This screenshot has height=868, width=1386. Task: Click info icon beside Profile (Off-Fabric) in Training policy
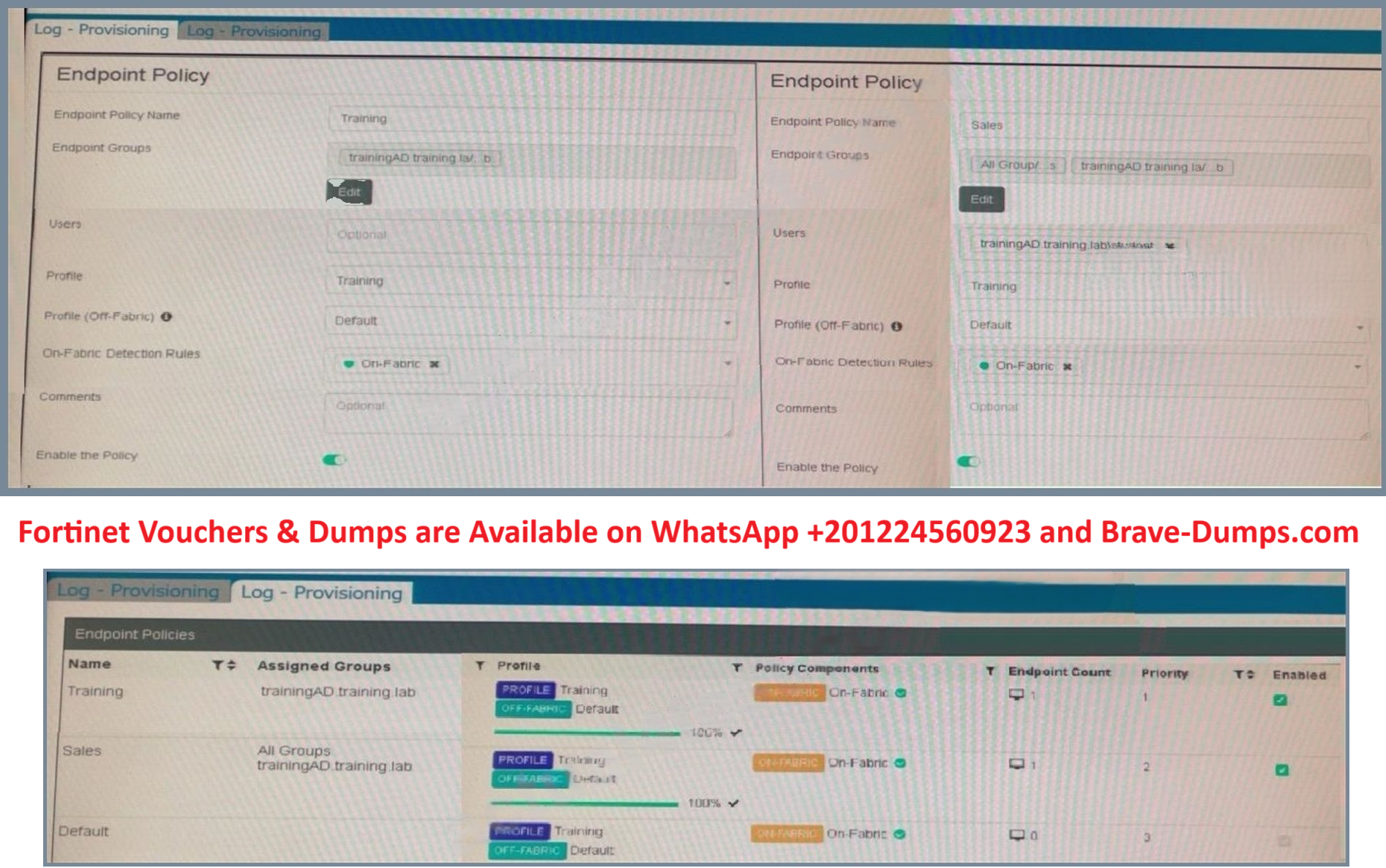point(167,317)
